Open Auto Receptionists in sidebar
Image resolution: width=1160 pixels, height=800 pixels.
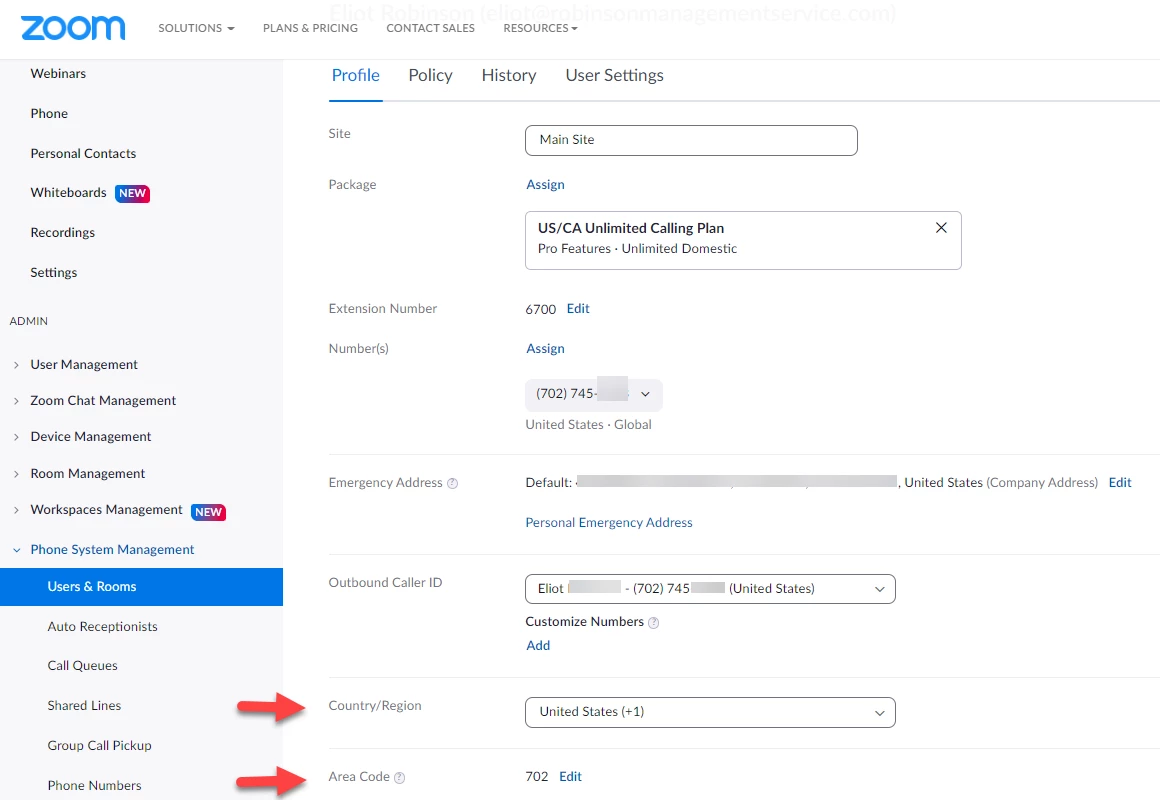[x=103, y=627]
